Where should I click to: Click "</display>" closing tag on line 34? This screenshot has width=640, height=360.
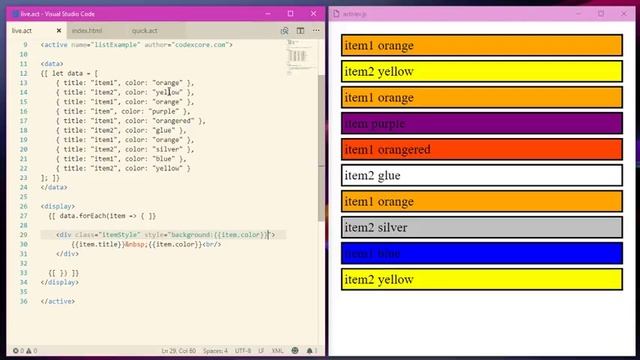pos(60,282)
